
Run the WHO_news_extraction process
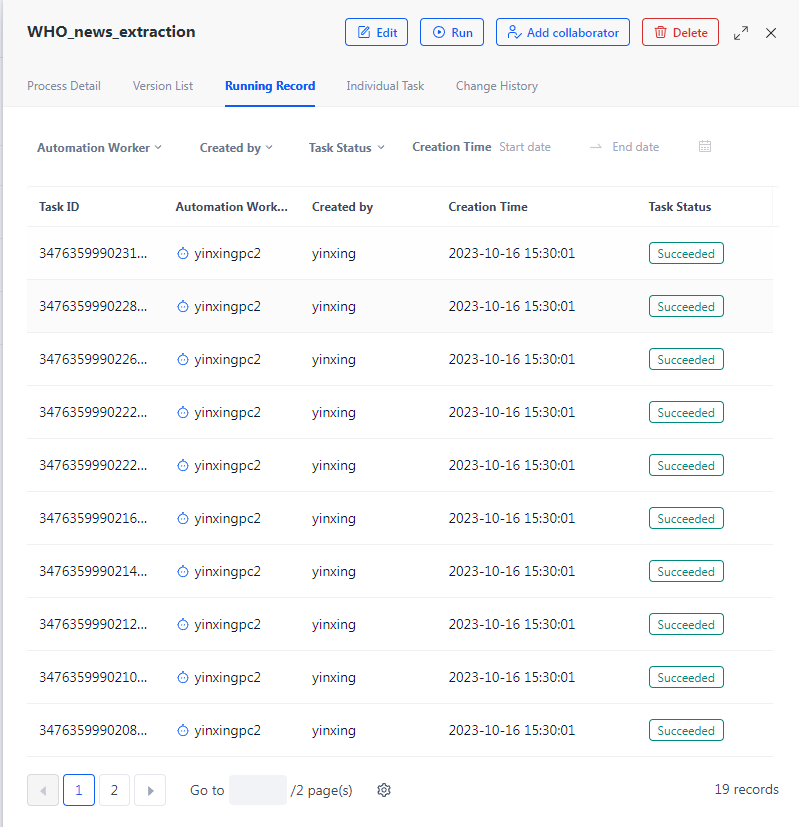pyautogui.click(x=452, y=32)
